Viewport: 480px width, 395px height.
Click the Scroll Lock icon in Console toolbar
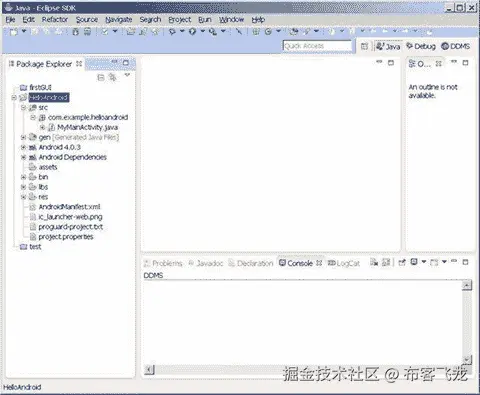click(x=386, y=262)
